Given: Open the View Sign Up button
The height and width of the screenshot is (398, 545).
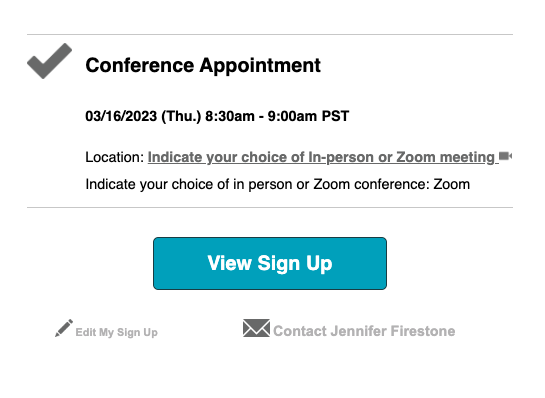Looking at the screenshot, I should pyautogui.click(x=270, y=263).
